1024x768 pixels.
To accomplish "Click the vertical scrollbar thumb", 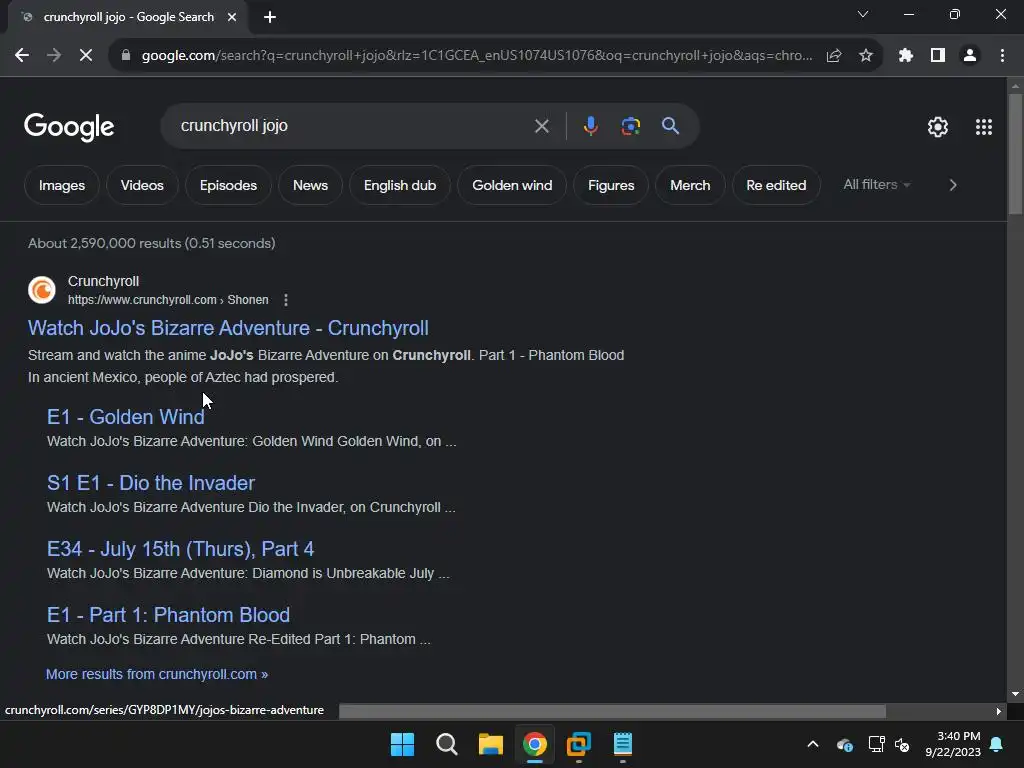I will [x=1015, y=154].
